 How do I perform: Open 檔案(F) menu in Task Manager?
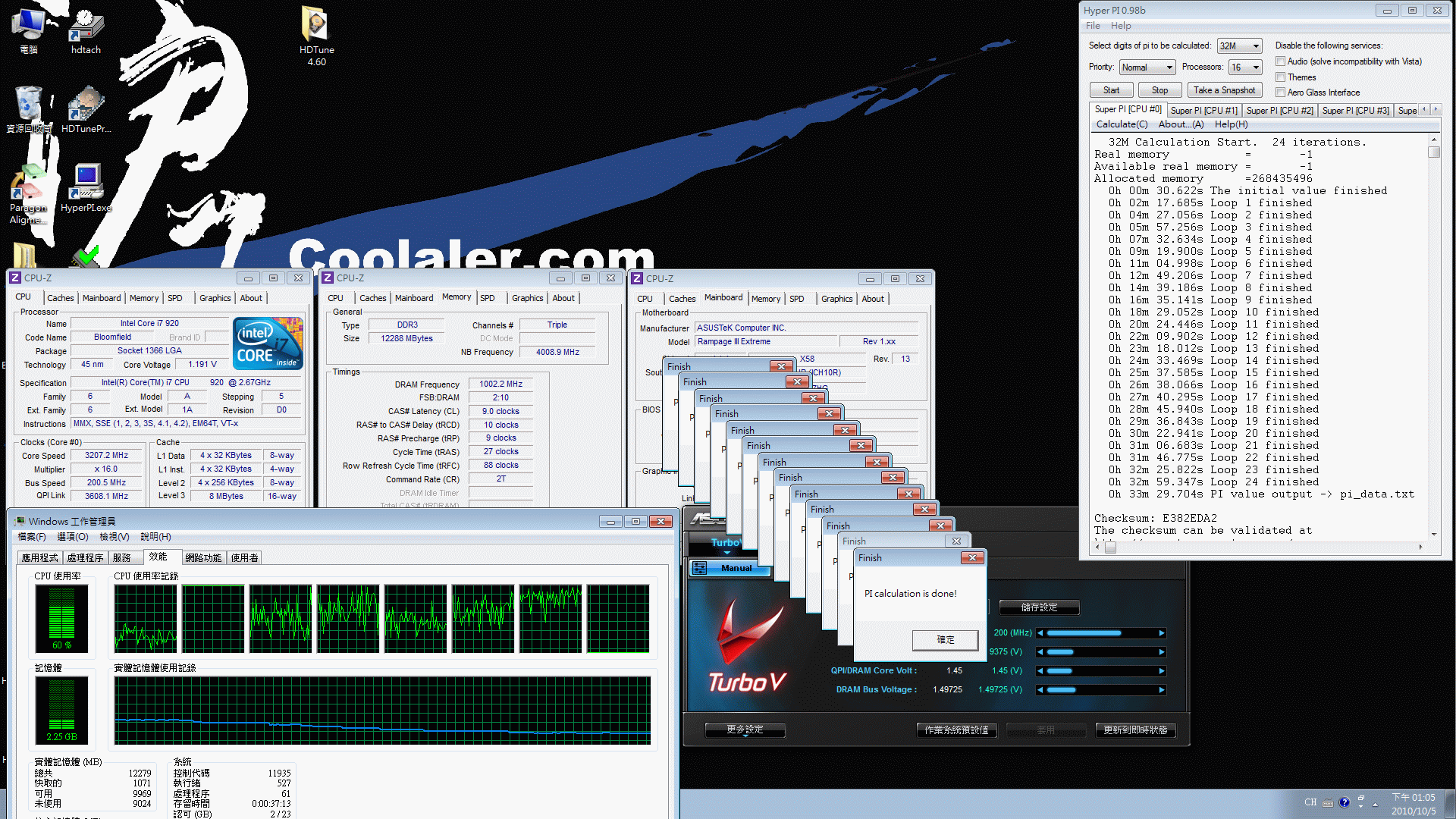(32, 537)
